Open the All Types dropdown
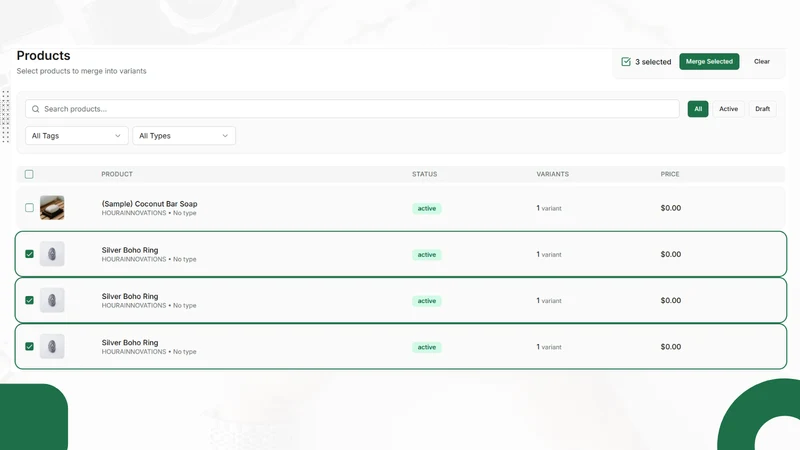 (184, 136)
